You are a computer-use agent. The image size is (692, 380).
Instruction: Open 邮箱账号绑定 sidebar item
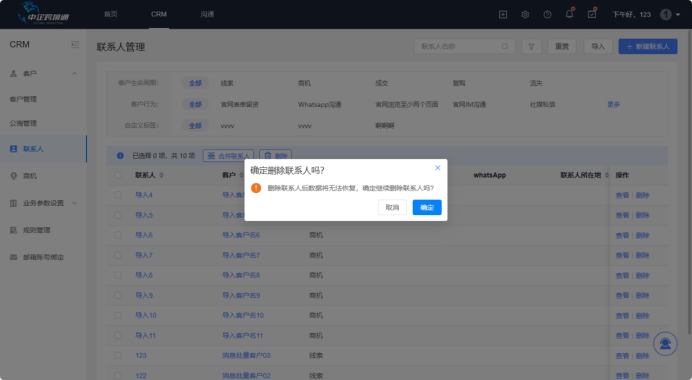coord(43,257)
